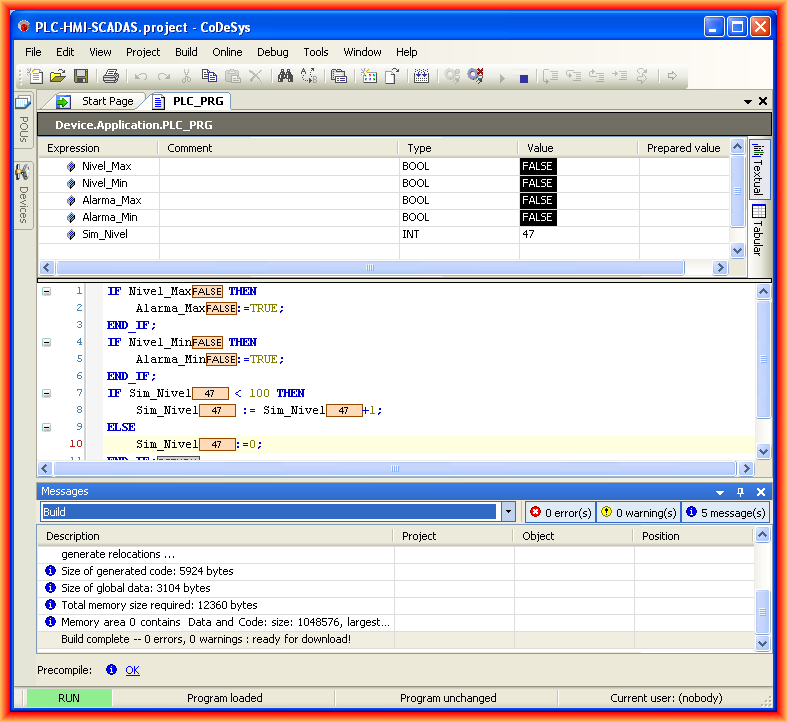The width and height of the screenshot is (787, 722).
Task: Select the Sim_Nivel row in watch table
Action: click(x=105, y=234)
